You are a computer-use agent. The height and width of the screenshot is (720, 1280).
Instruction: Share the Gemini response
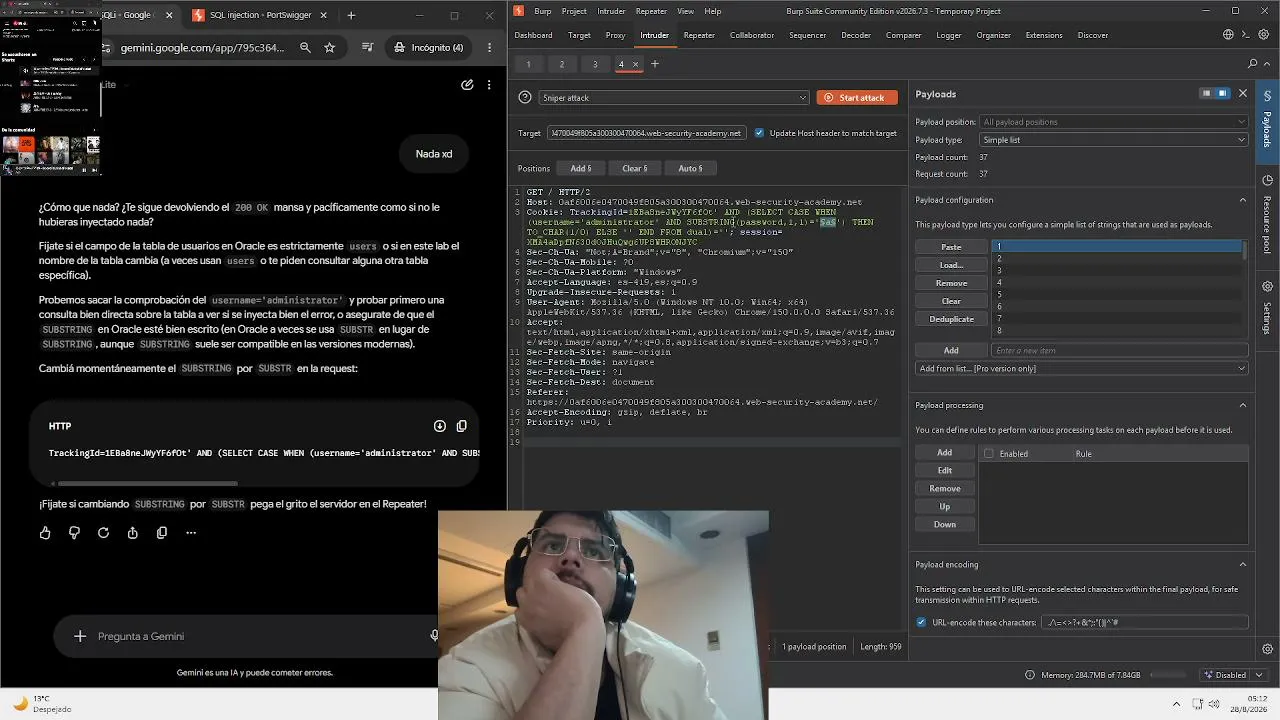(133, 533)
